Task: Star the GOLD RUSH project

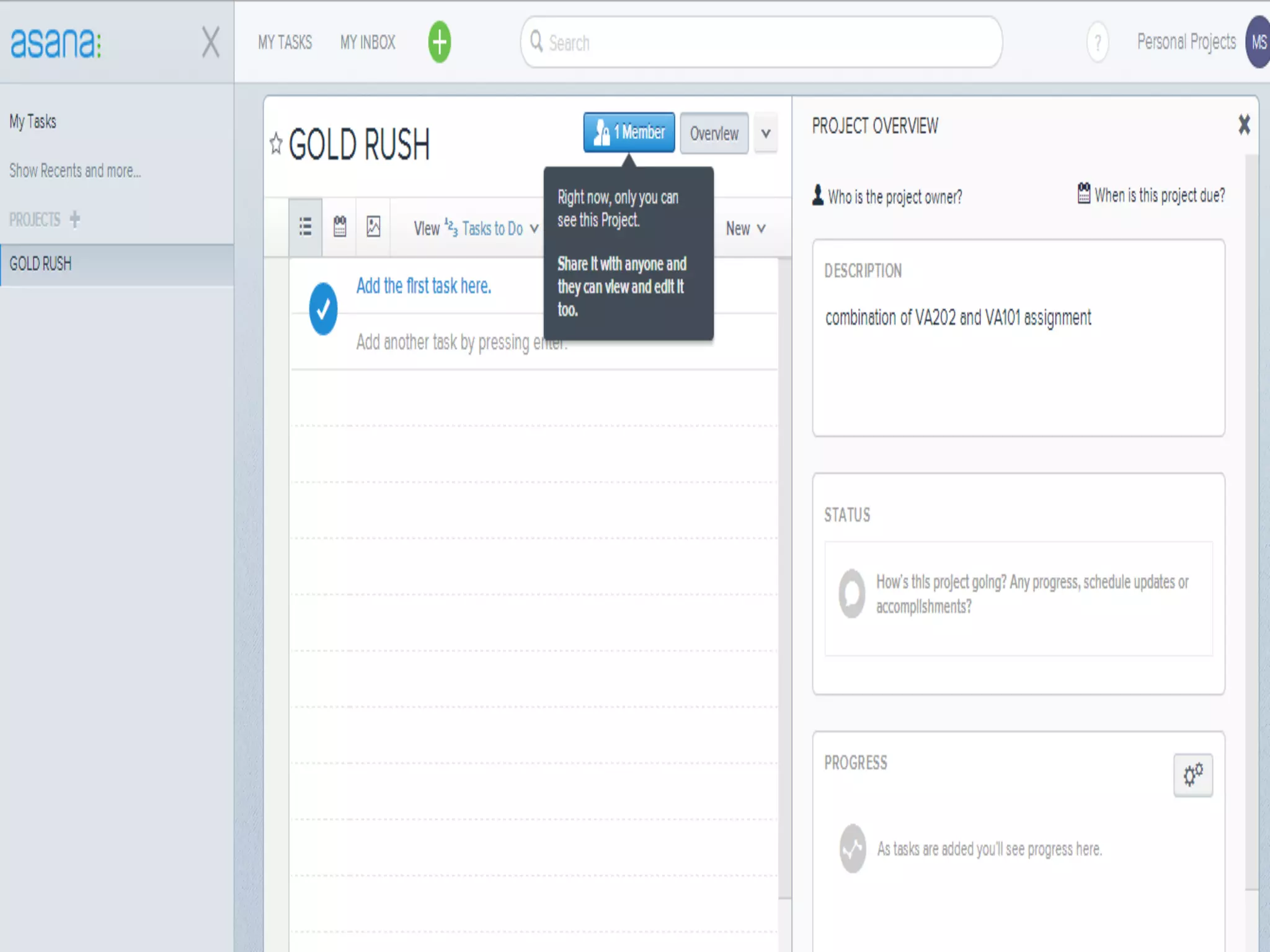Action: [276, 144]
